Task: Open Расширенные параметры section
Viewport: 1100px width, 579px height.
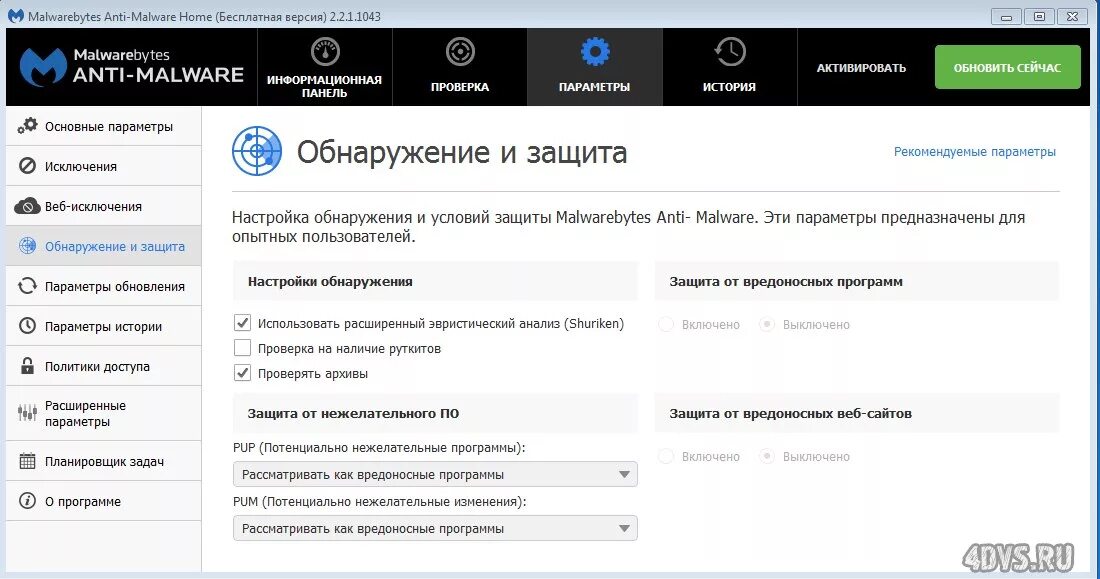Action: tap(104, 413)
